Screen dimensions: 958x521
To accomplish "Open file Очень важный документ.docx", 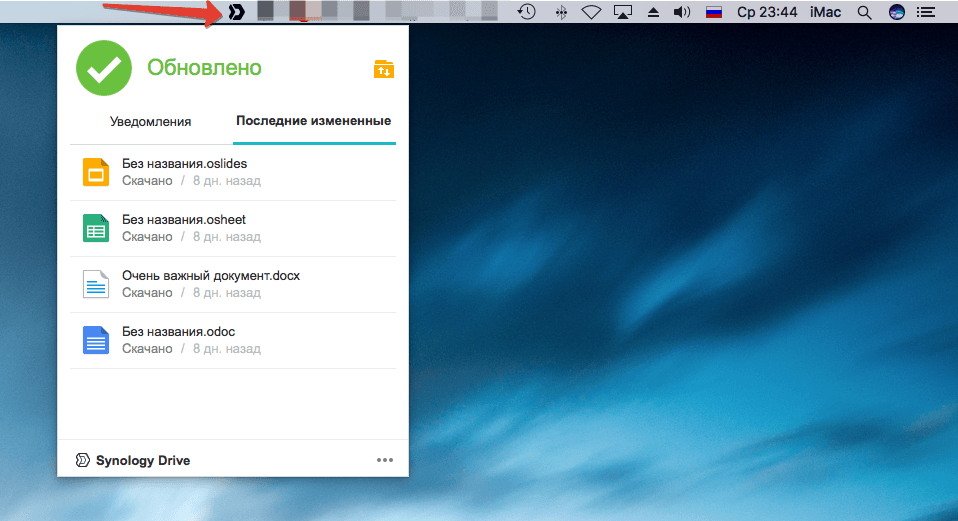I will (x=211, y=275).
